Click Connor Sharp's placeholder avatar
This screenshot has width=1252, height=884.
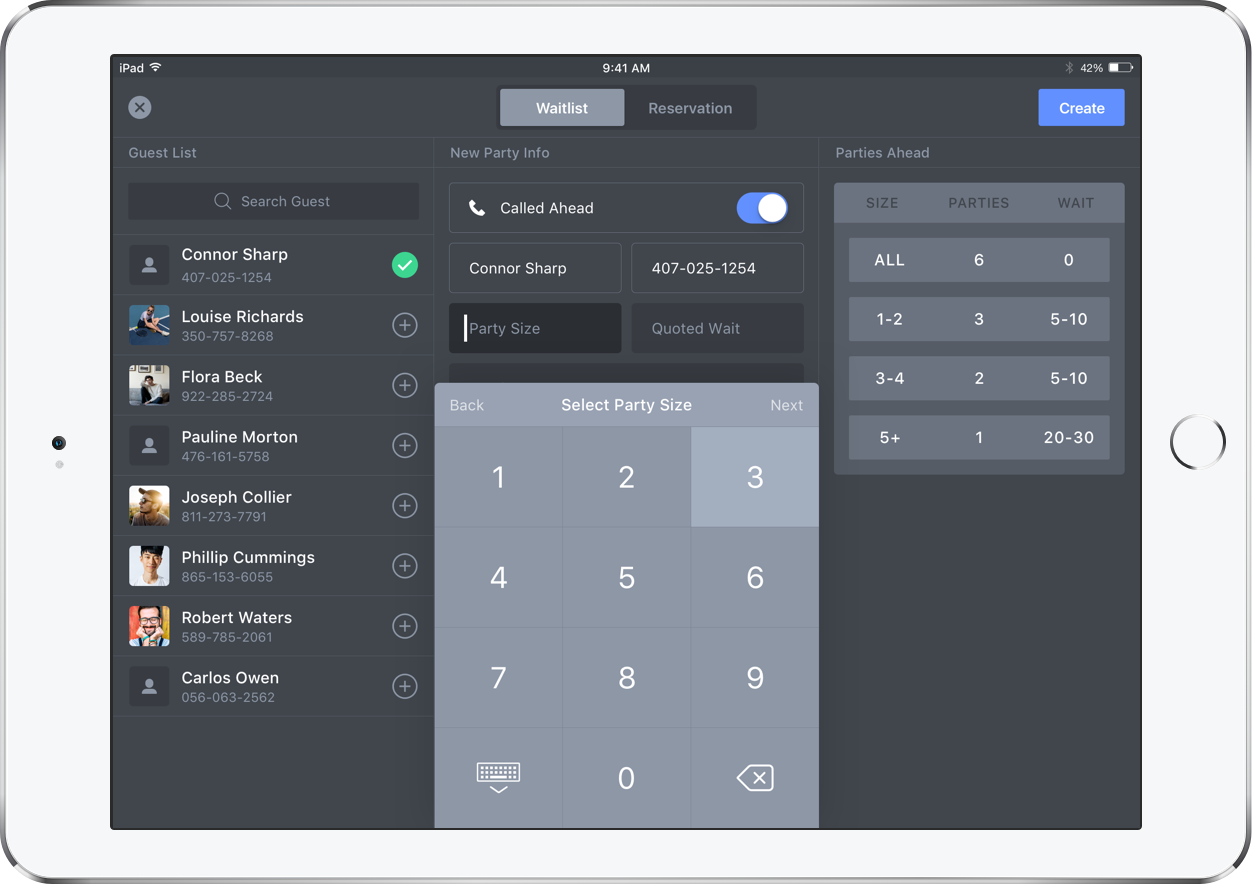(149, 265)
